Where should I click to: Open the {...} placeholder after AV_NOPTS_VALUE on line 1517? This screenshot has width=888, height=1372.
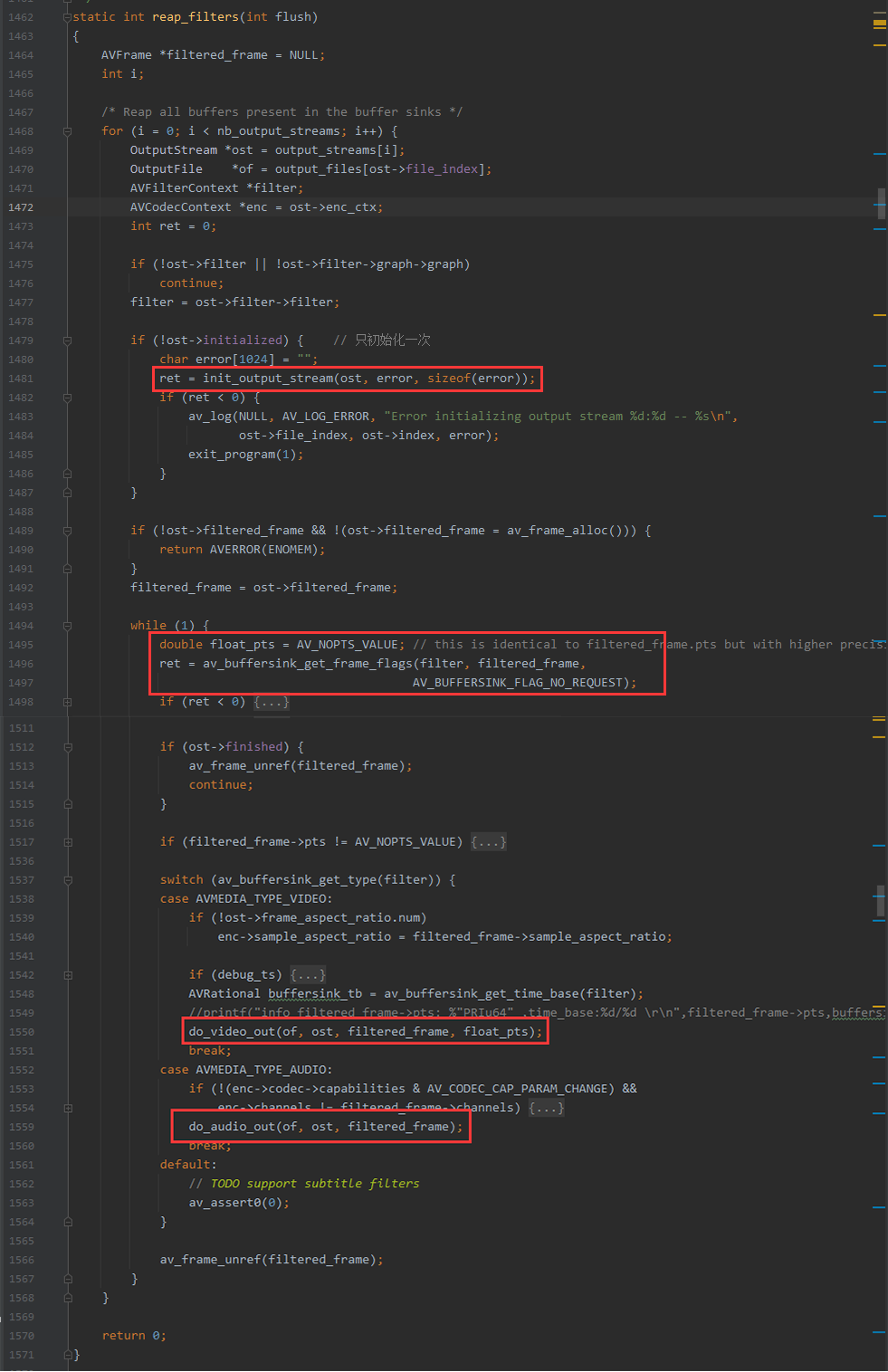(489, 842)
